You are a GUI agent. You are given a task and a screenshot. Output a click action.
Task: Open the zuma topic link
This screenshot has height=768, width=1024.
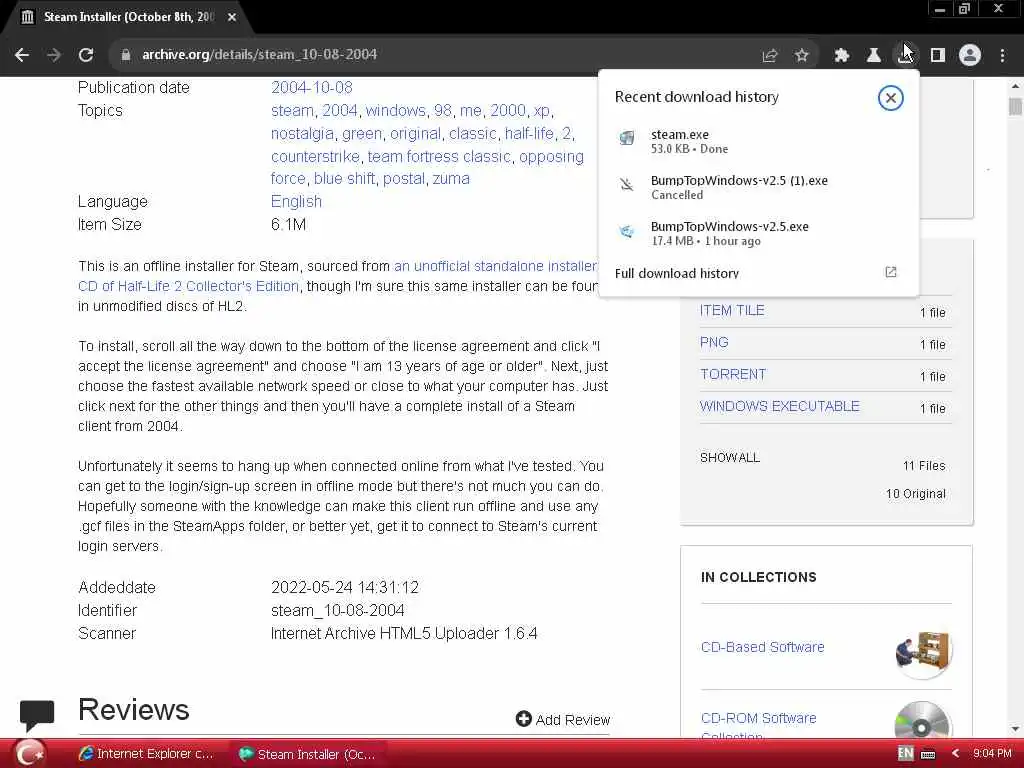[451, 178]
